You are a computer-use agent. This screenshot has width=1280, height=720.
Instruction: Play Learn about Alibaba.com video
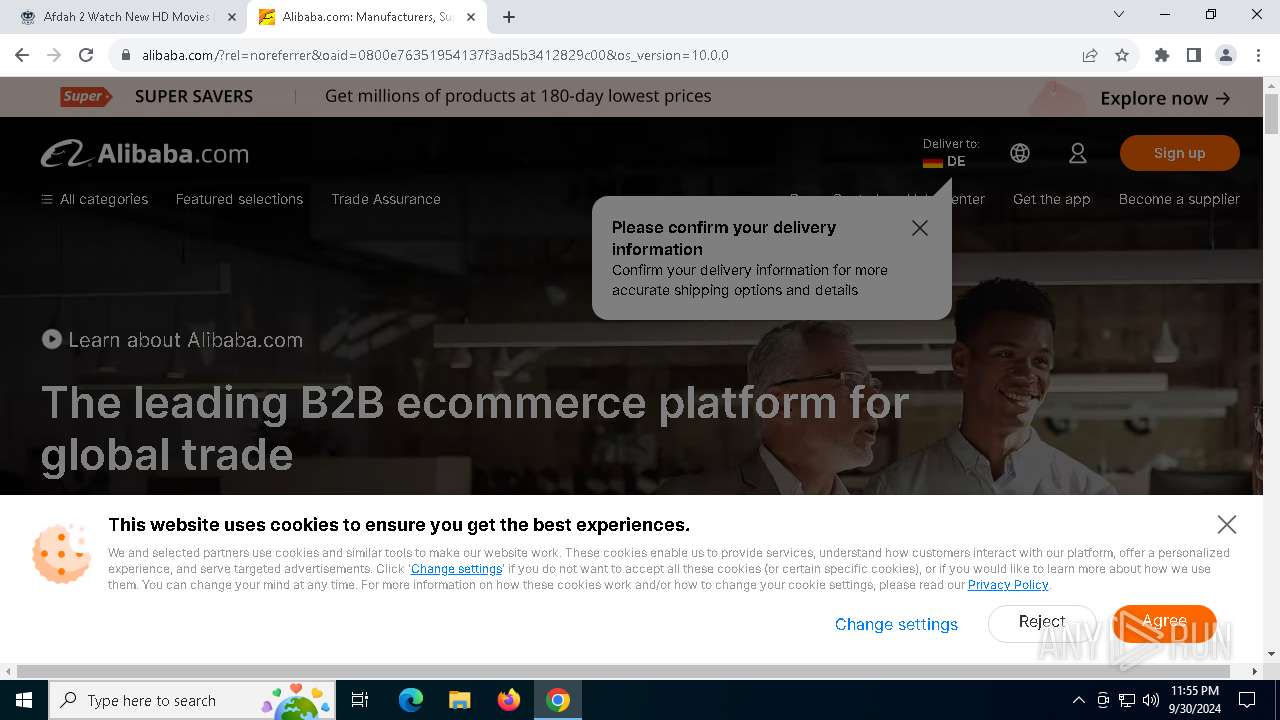click(x=172, y=340)
